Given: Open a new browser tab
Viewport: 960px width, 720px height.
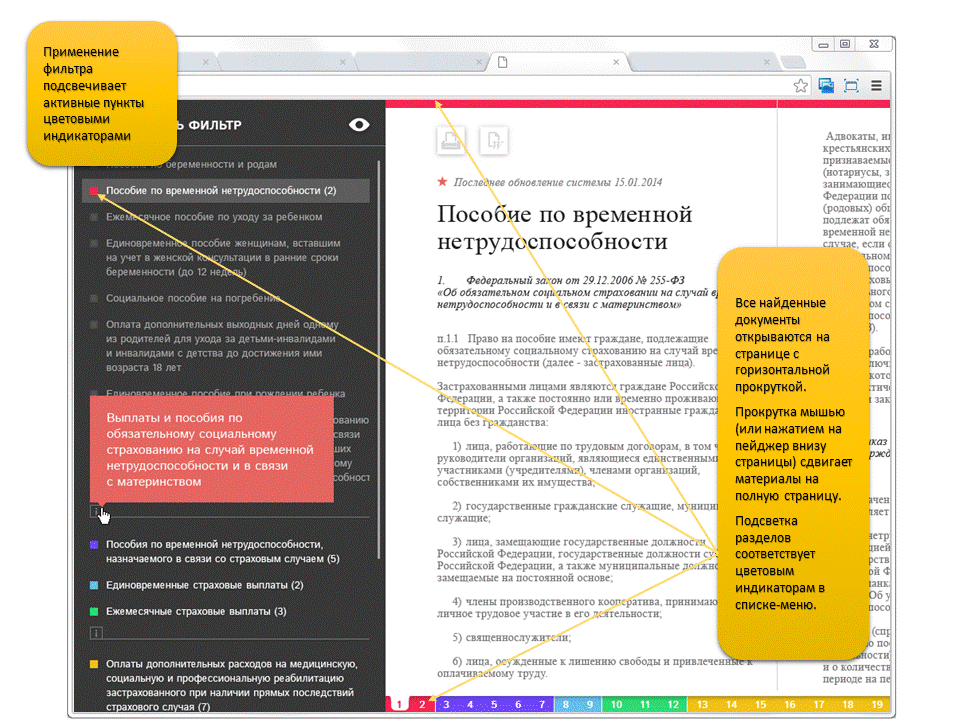Looking at the screenshot, I should tap(793, 62).
